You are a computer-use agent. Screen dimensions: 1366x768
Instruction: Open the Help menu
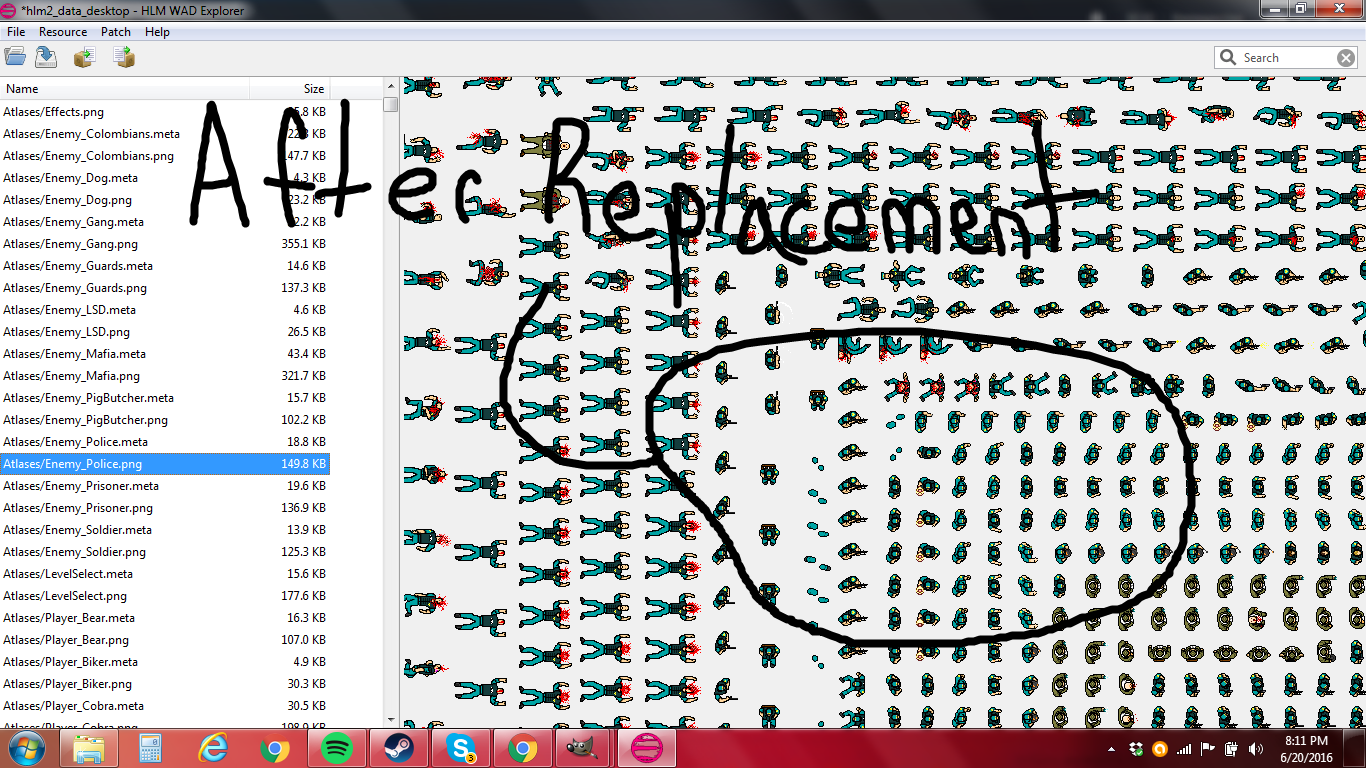pos(157,32)
